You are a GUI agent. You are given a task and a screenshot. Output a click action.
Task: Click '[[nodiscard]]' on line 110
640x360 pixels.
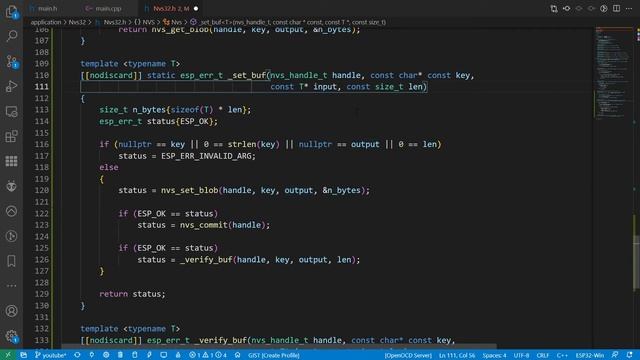(111, 75)
